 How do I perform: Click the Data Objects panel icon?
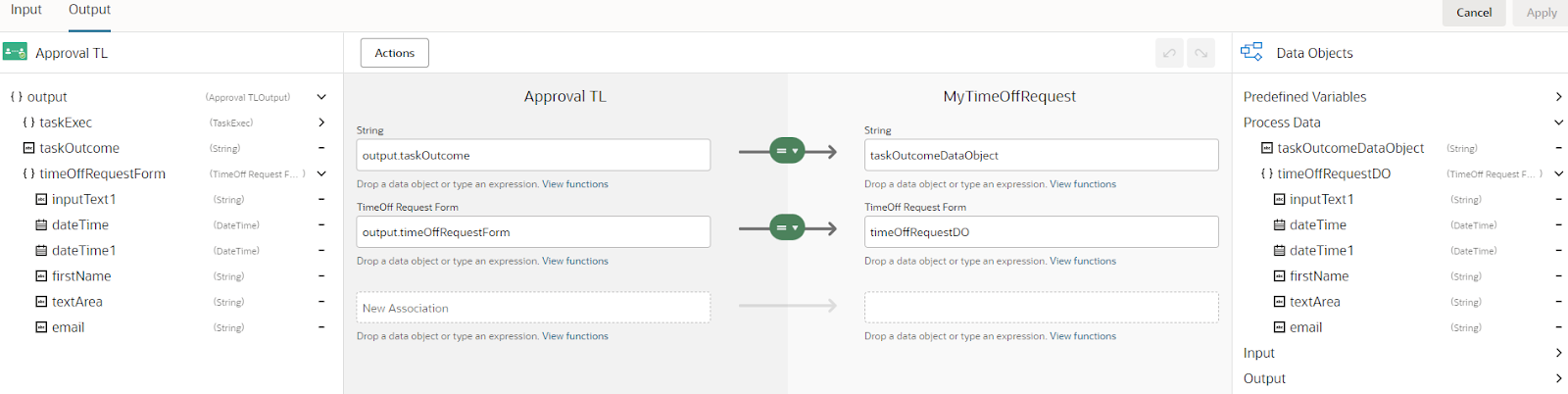click(1251, 52)
